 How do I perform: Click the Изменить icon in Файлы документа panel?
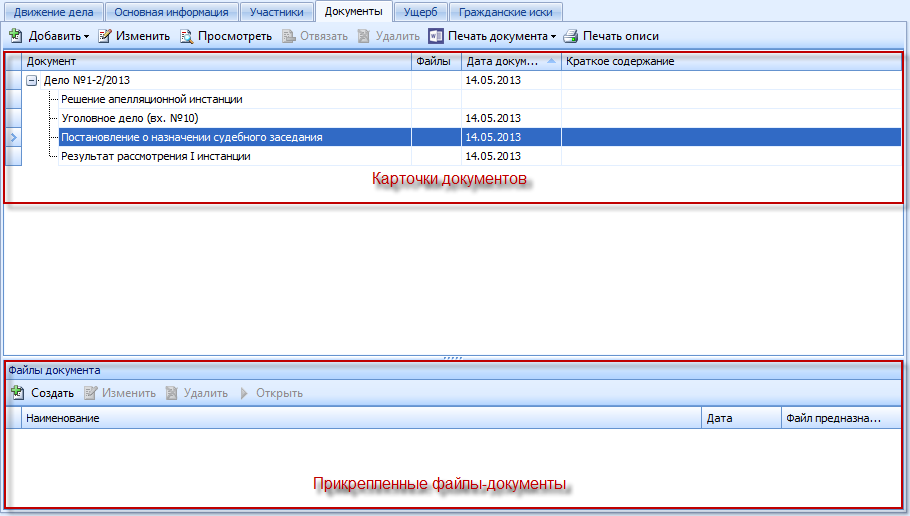pos(91,393)
